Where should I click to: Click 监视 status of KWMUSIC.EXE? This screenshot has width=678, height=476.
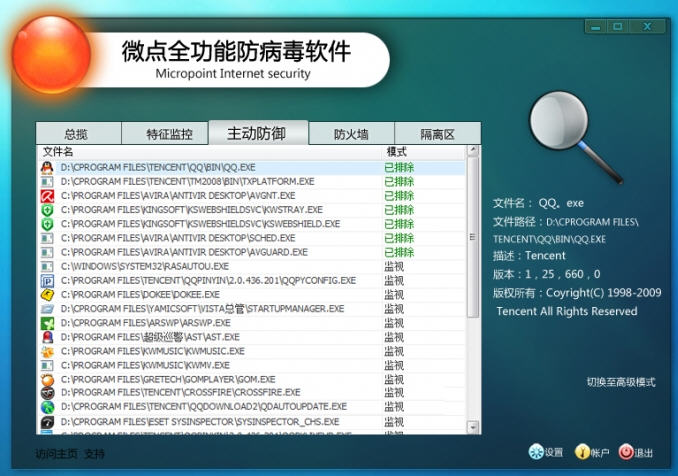coord(394,351)
